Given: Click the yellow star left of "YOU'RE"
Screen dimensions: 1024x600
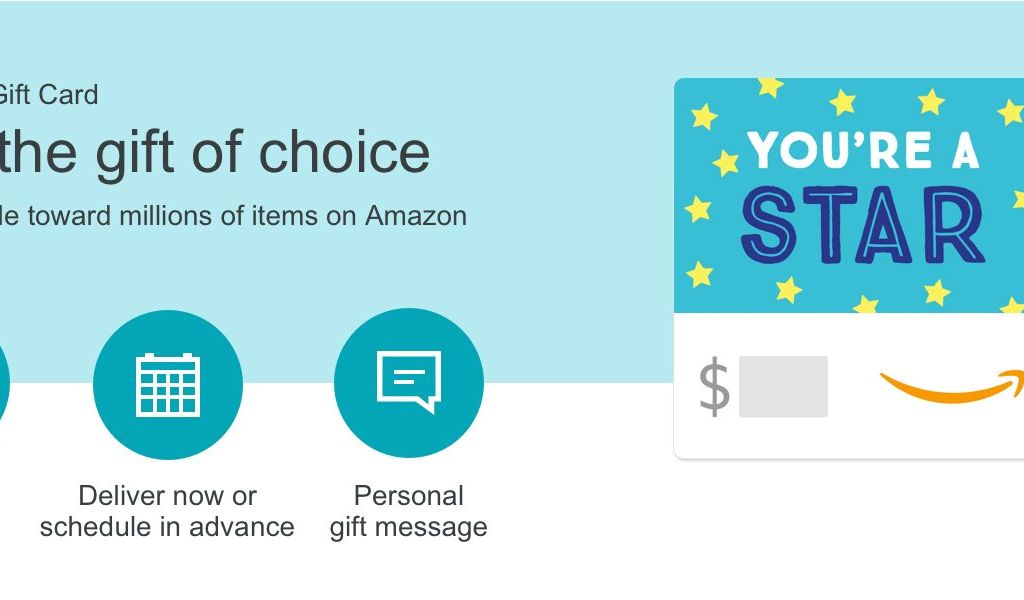Looking at the screenshot, I should (726, 162).
